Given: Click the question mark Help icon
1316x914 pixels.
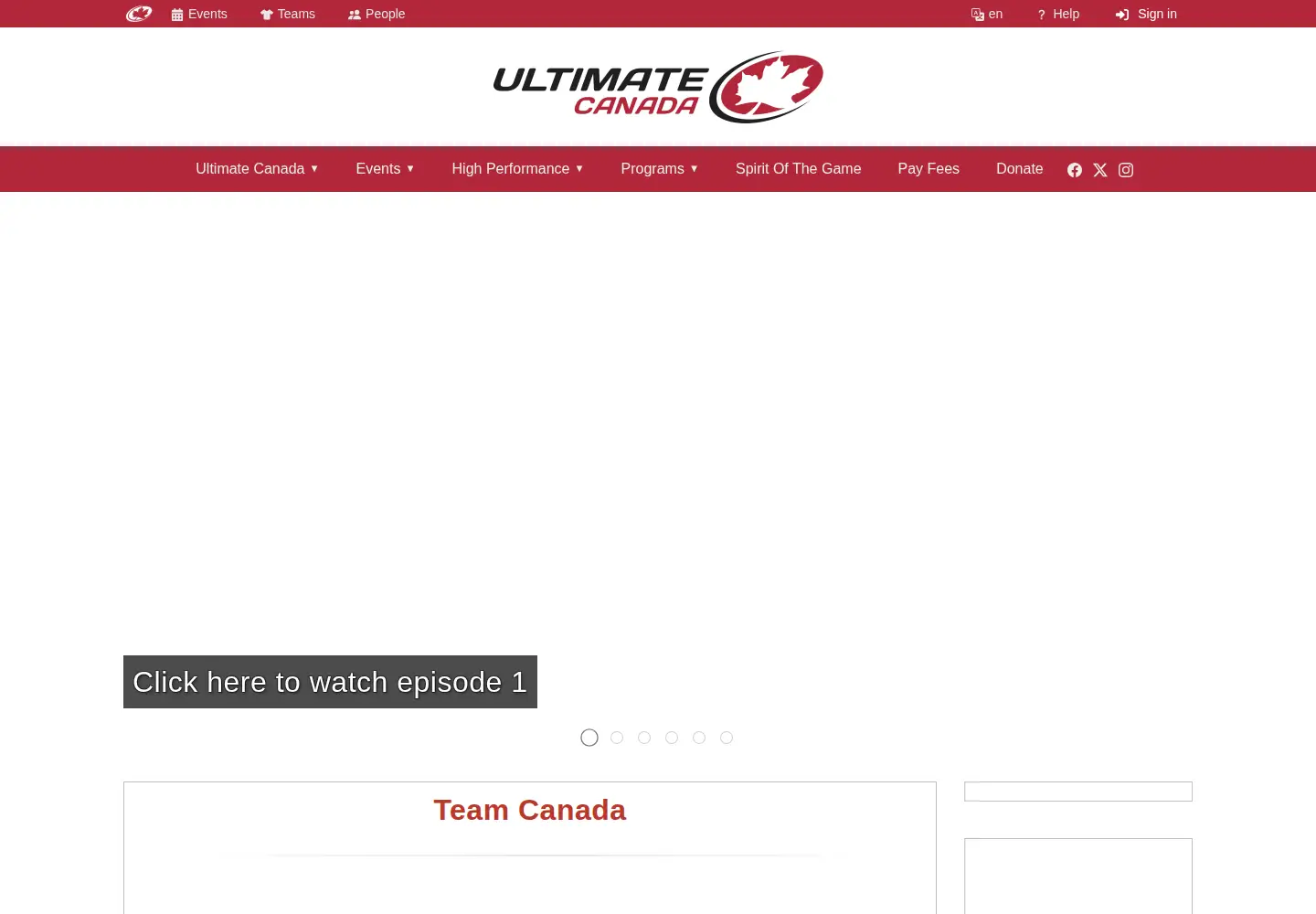Looking at the screenshot, I should tap(1041, 15).
